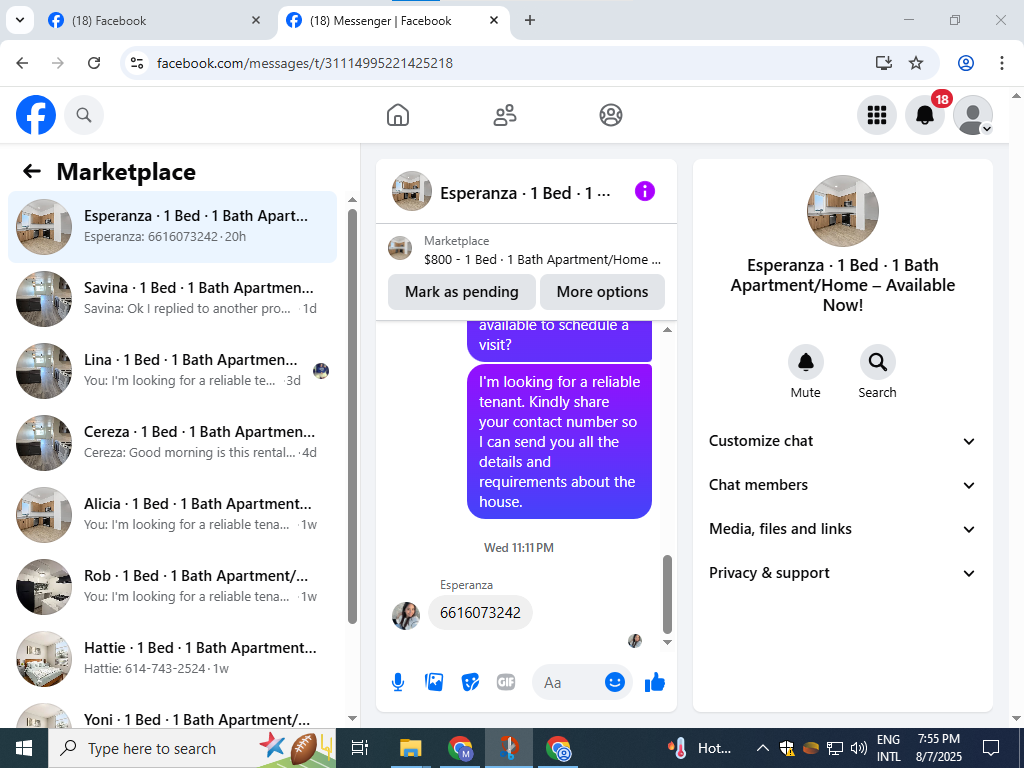Open the Chrome three-dot menu
Screen dimensions: 1024x768
pos(1002,63)
